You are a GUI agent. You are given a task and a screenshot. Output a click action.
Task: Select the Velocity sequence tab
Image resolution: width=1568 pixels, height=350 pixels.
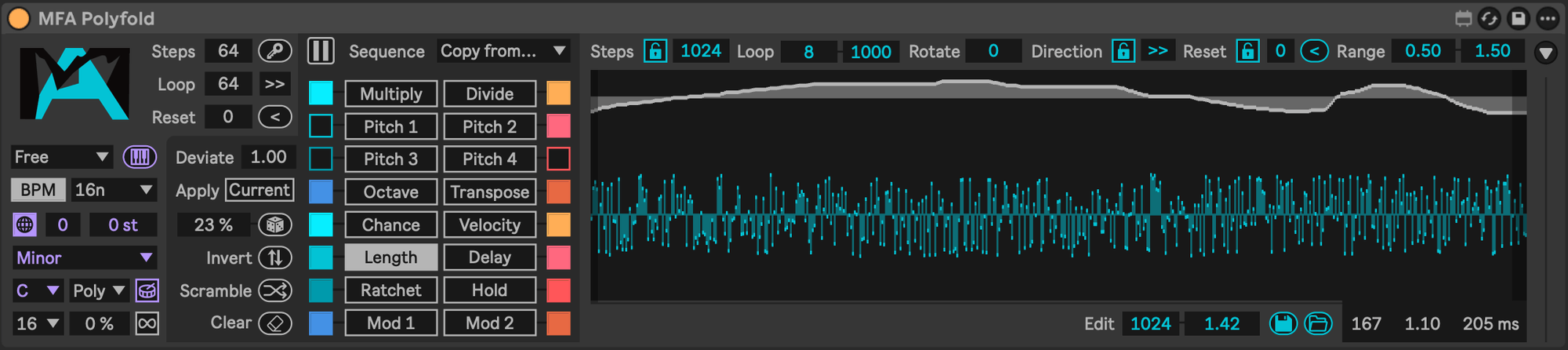[x=489, y=225]
